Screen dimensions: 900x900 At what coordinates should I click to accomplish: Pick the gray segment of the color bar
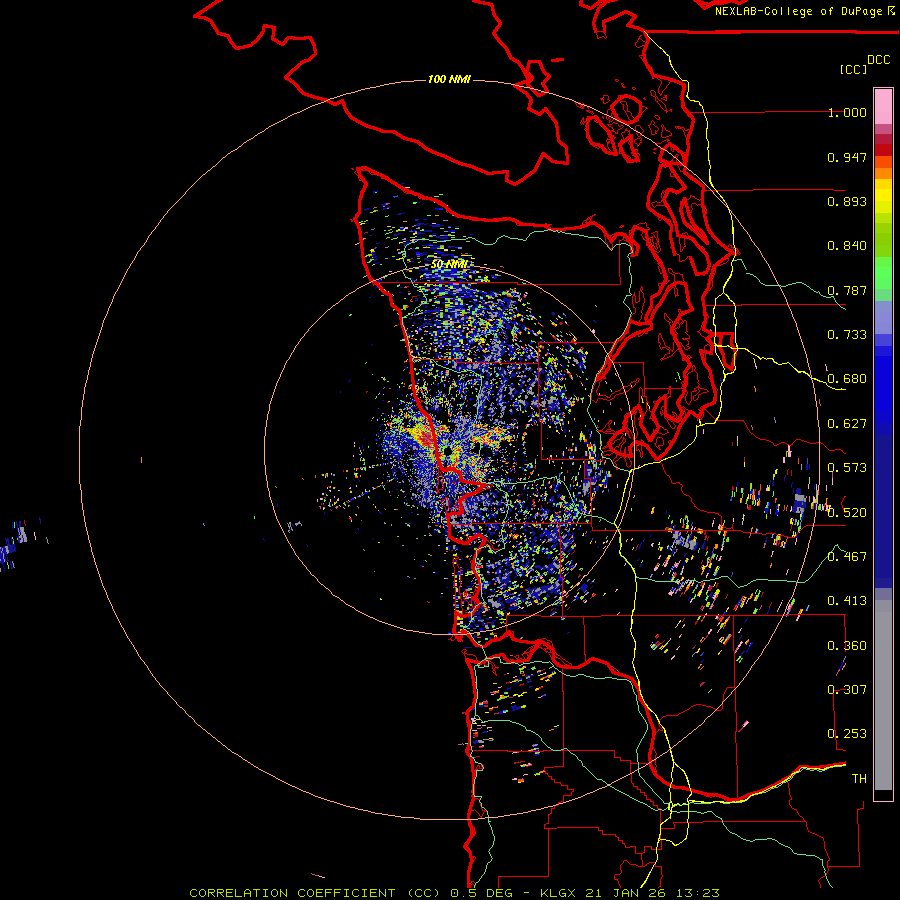tap(883, 695)
